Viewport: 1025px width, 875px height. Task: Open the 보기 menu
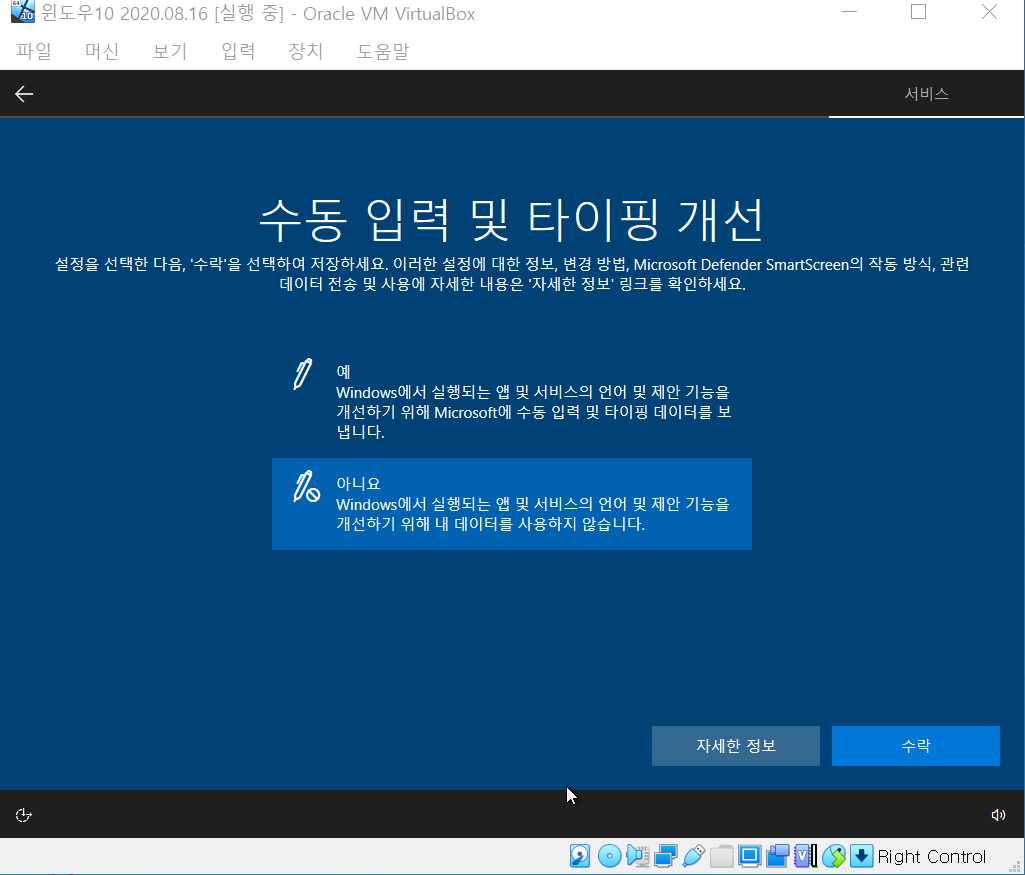(x=170, y=51)
